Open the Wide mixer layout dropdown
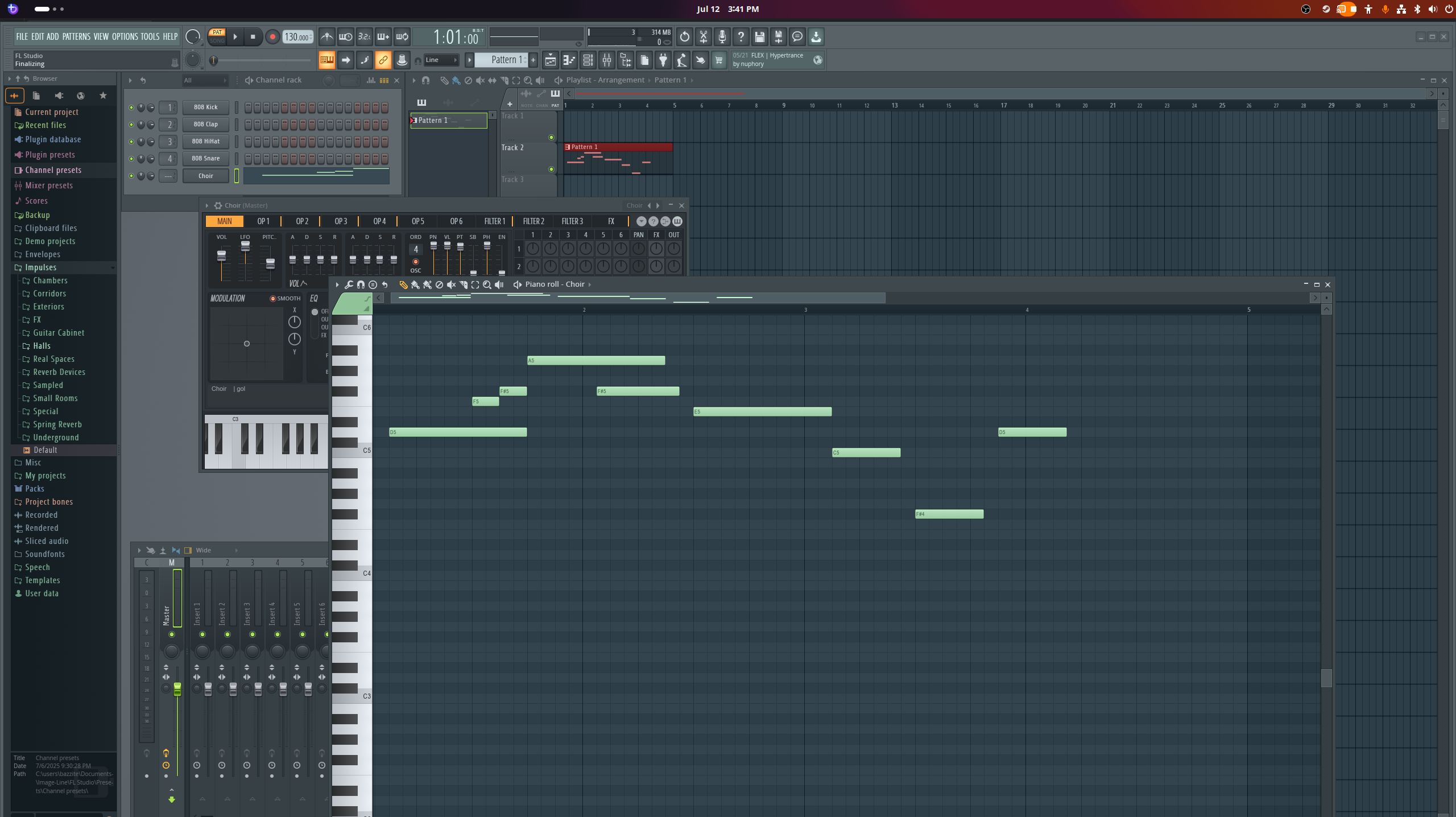Screen dimensions: 1456x817 point(216,550)
